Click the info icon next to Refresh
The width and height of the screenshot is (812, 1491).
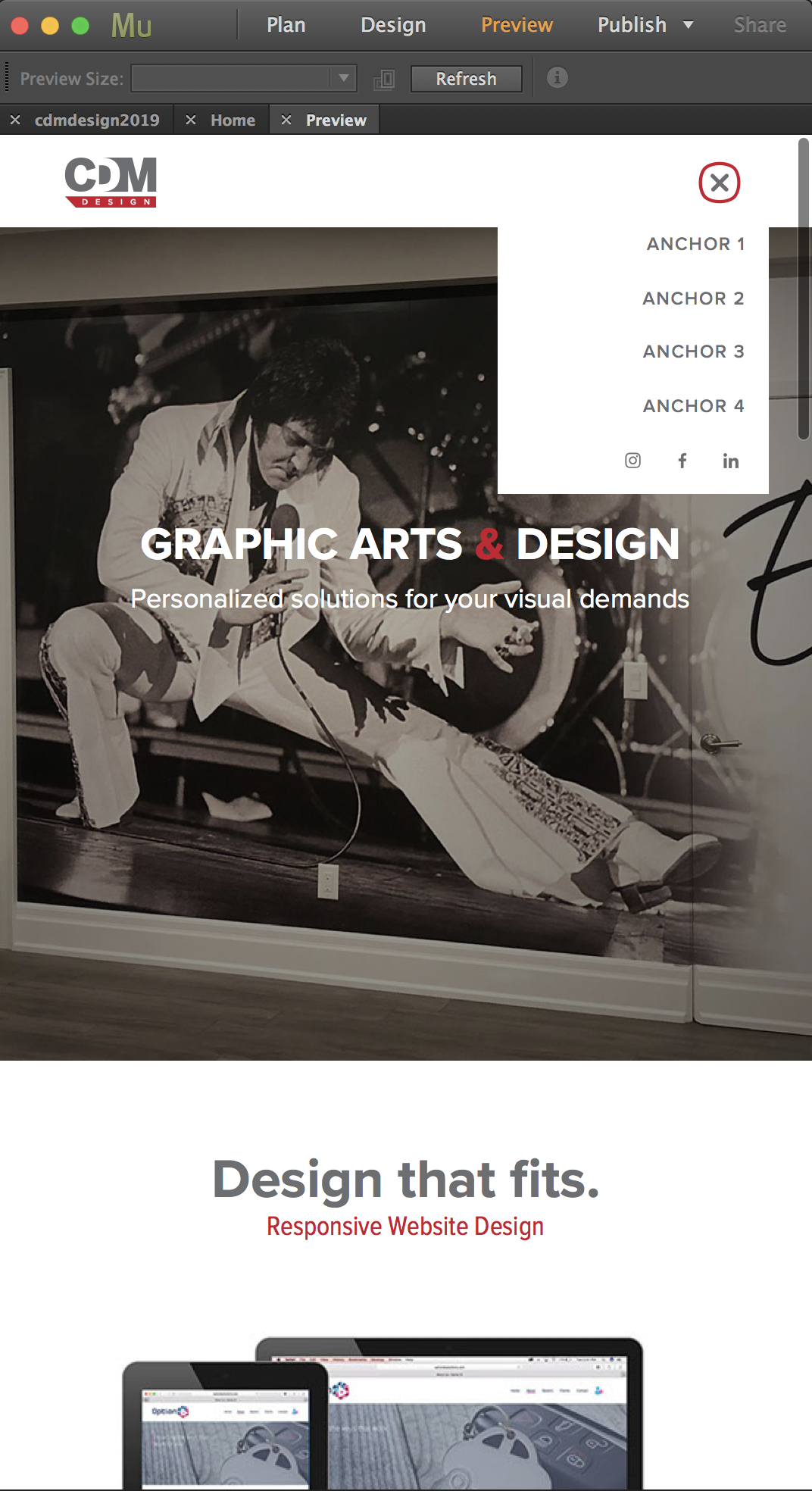click(x=557, y=77)
